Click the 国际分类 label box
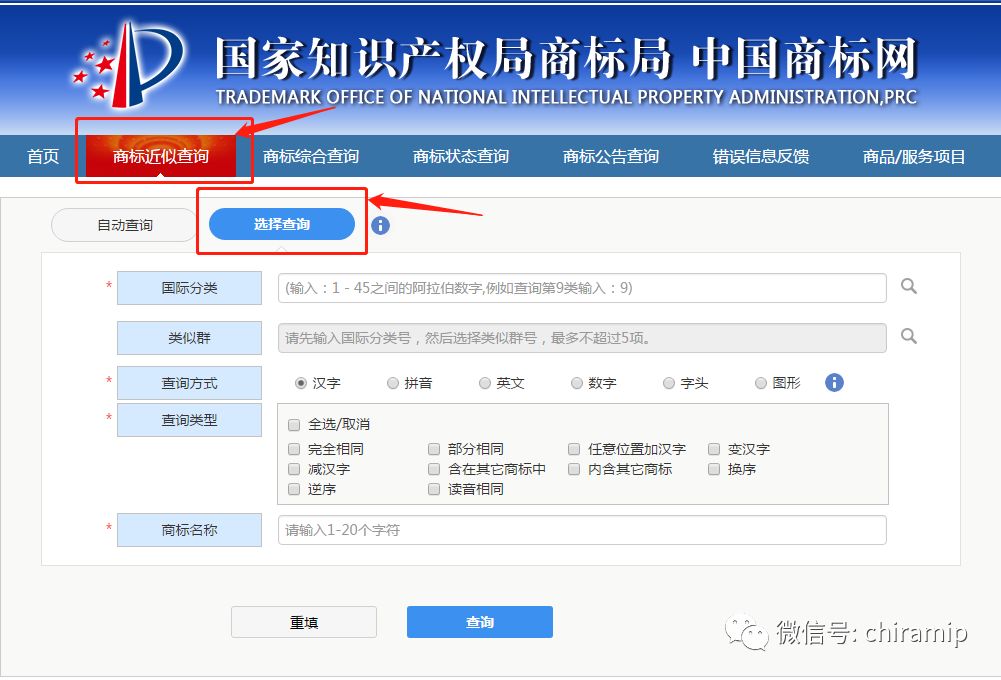The image size is (1001, 680). (189, 288)
